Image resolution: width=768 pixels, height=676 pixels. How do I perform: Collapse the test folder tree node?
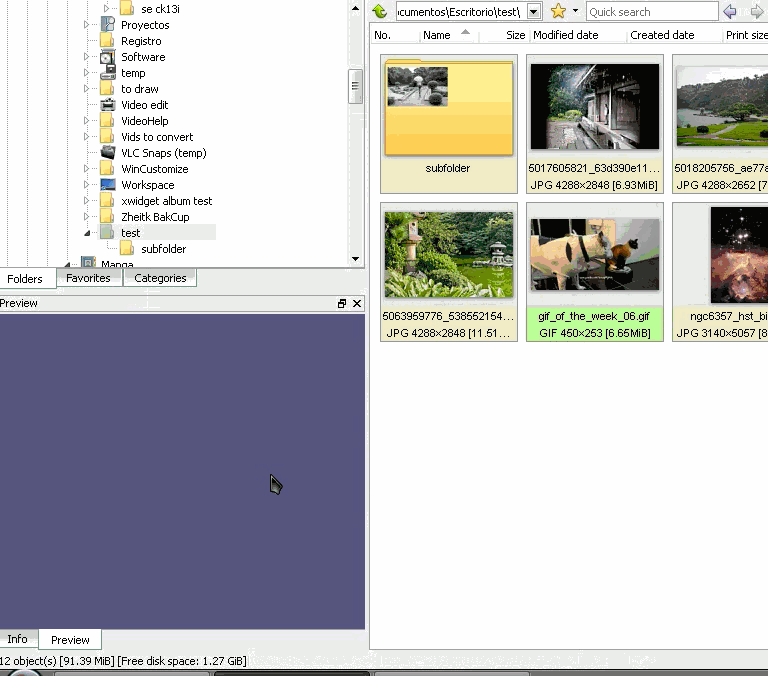coord(87,233)
